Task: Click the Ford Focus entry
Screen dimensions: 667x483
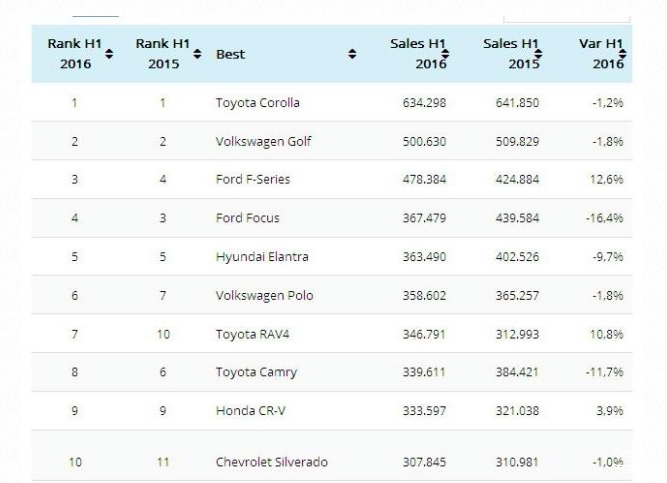Action: 247,218
